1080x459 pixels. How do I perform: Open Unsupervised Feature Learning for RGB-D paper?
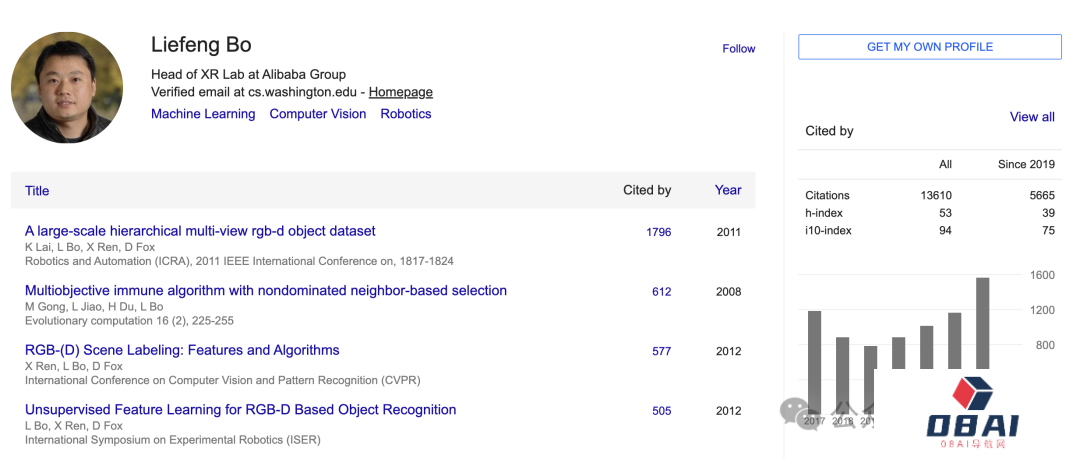240,410
